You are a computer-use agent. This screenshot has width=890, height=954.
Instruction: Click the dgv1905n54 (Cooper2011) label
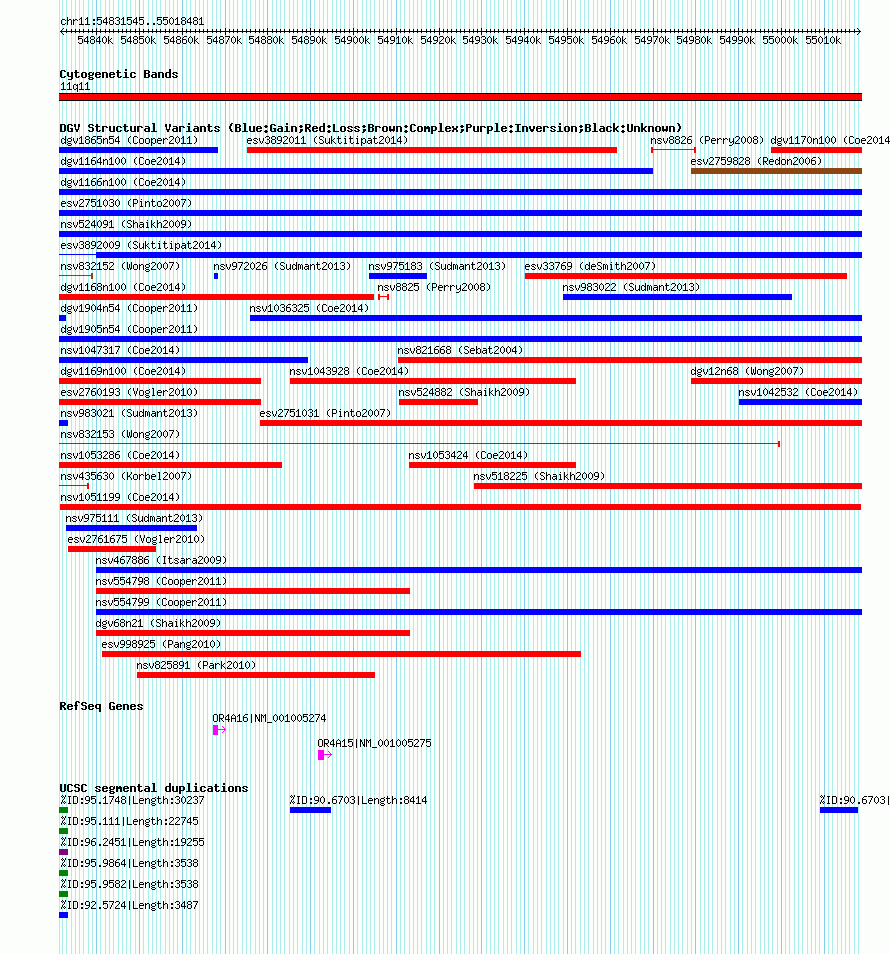pyautogui.click(x=129, y=329)
